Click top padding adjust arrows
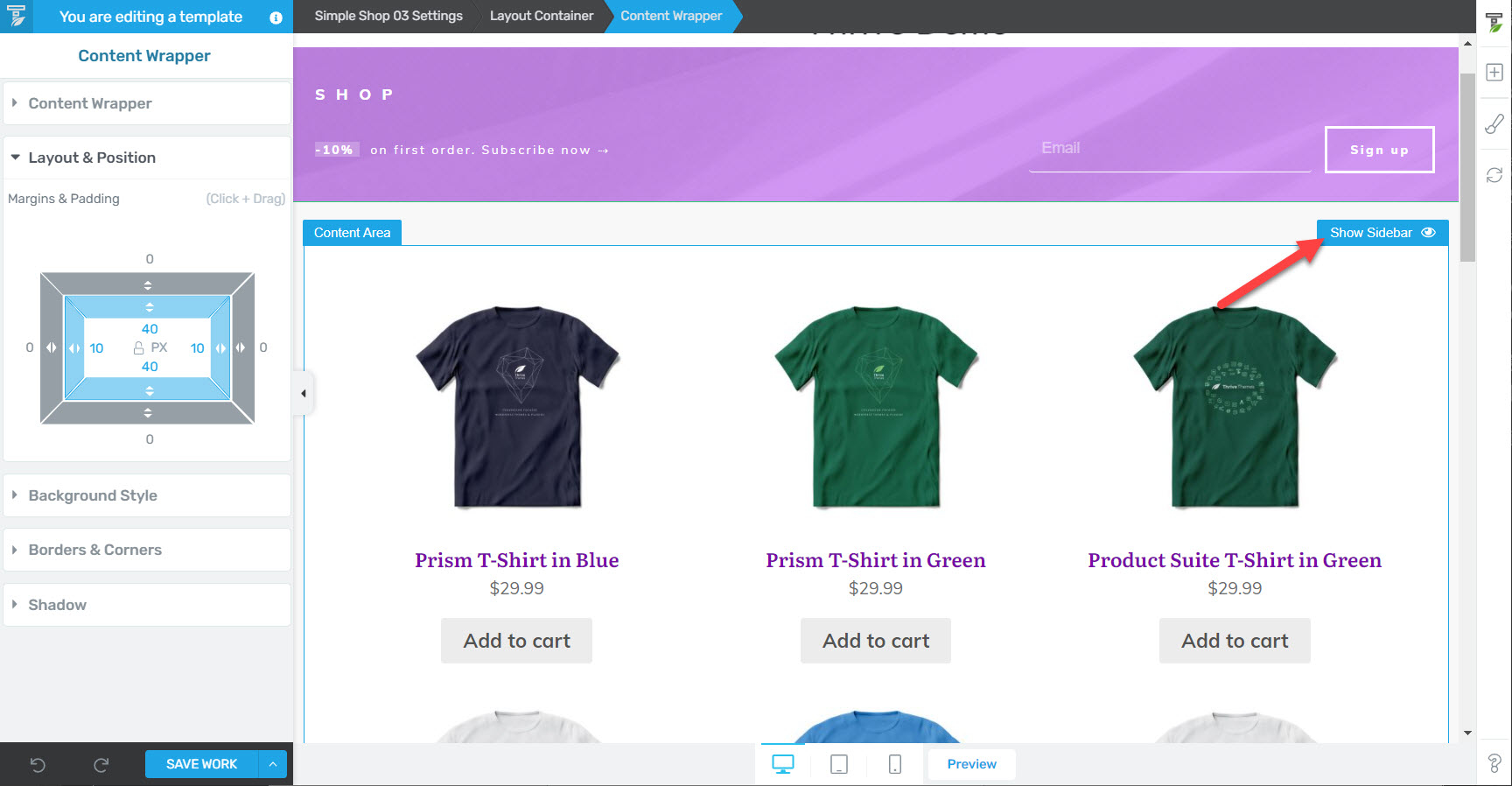The height and width of the screenshot is (786, 1512). coord(150,306)
